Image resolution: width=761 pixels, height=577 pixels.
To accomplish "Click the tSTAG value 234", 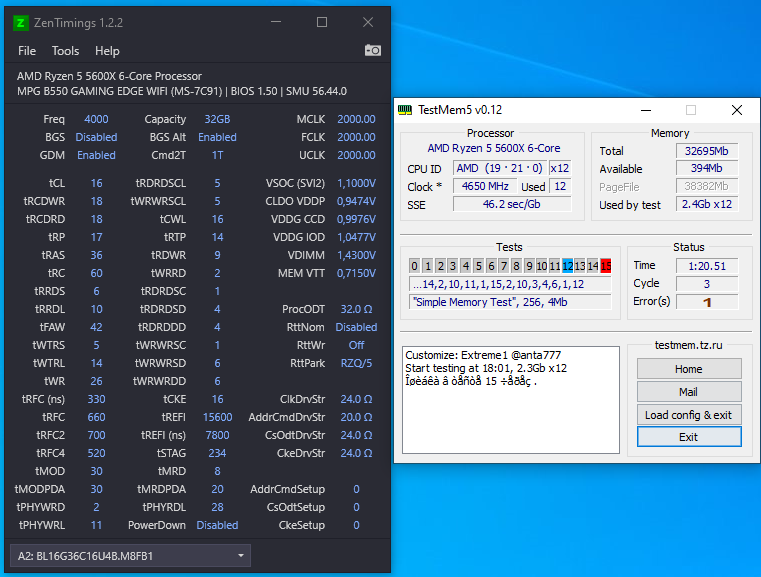I will point(217,453).
